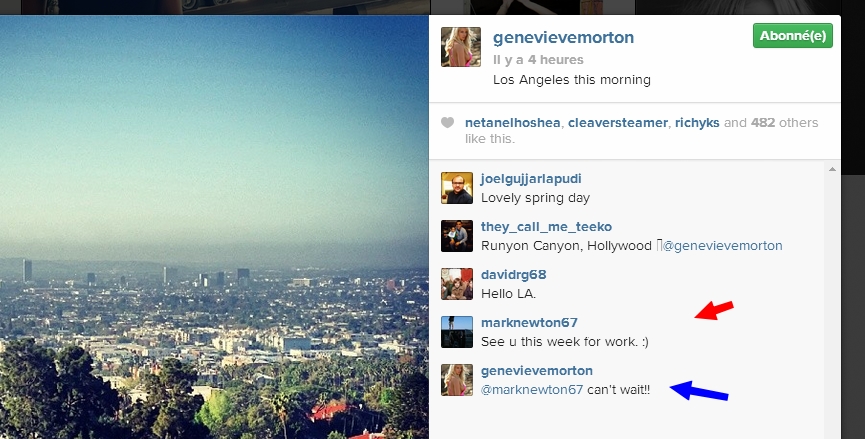
Task: Open the they_call_me_teeko commenter username
Action: tap(546, 227)
